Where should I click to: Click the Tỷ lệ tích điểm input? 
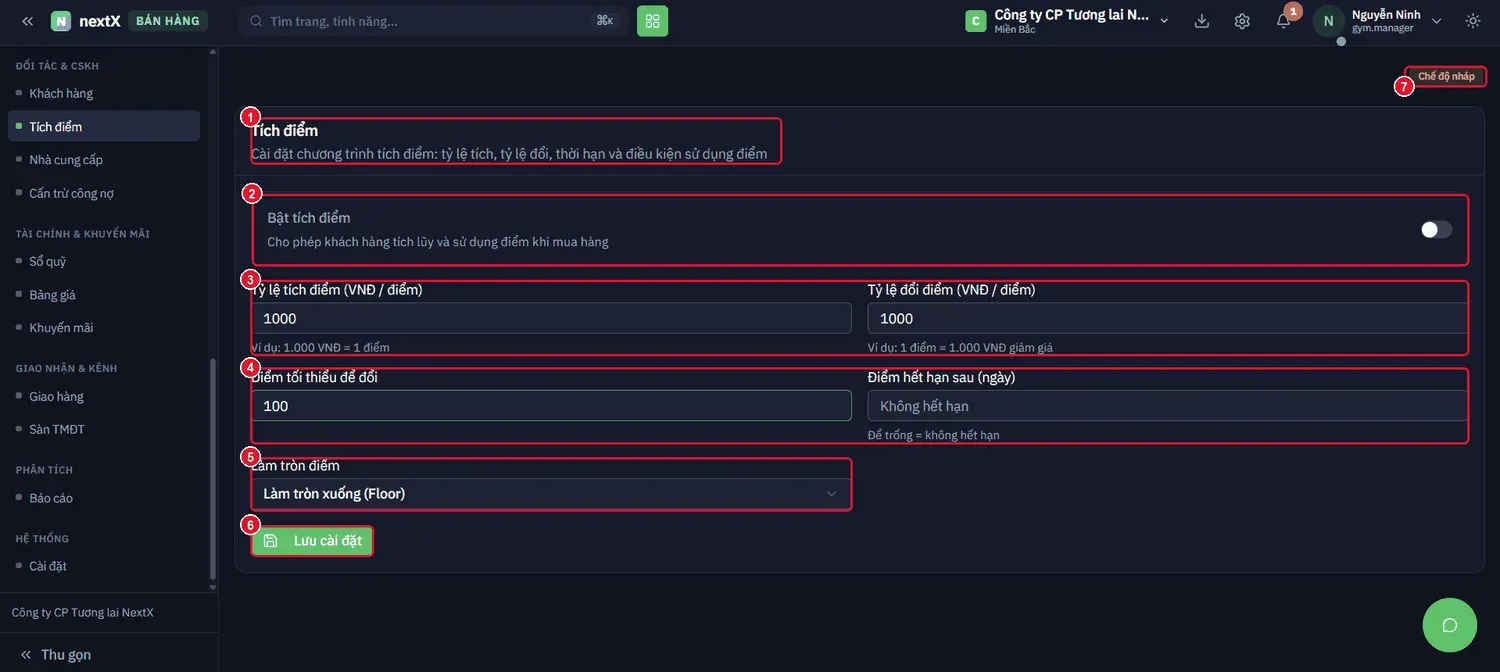[551, 318]
